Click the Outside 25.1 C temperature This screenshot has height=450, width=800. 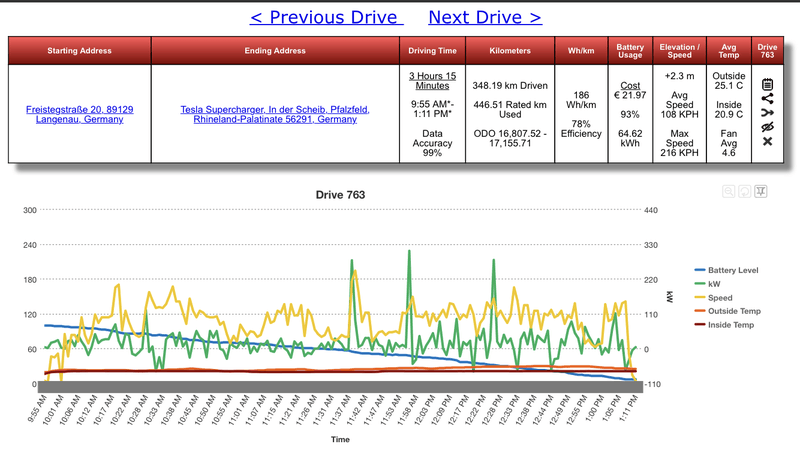[x=729, y=81]
